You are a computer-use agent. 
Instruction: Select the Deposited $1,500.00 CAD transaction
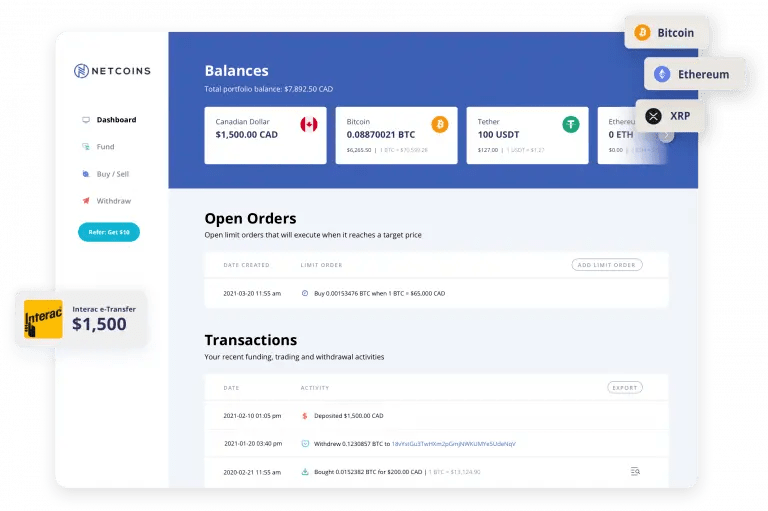tap(436, 416)
